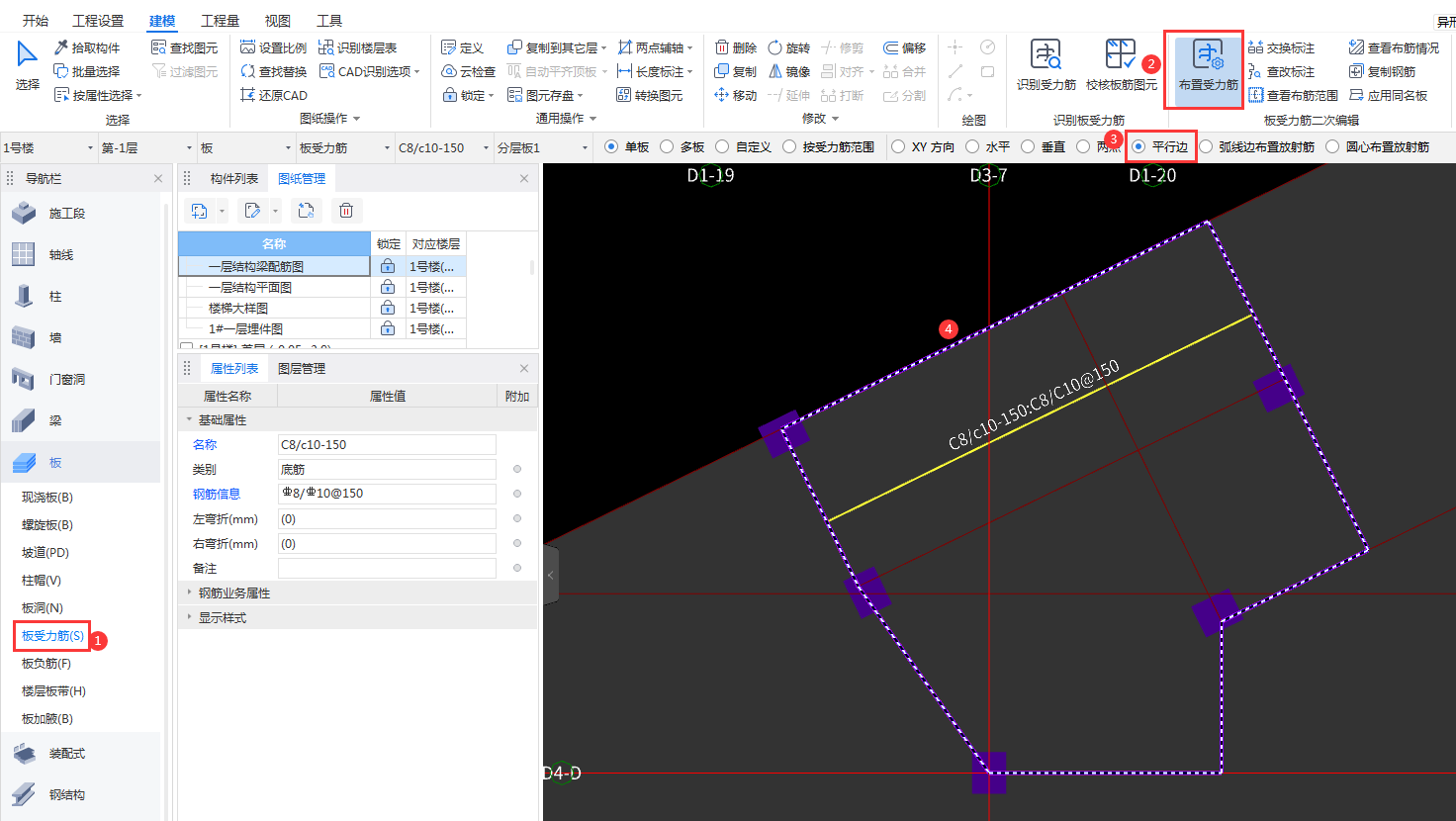Open the 第-1层 floor dropdown
1456x821 pixels.
click(x=146, y=147)
